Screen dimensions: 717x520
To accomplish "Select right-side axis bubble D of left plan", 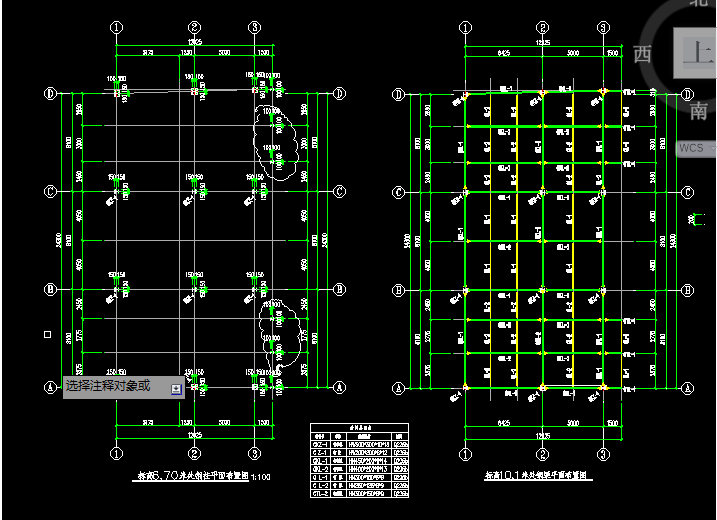I will (339, 94).
